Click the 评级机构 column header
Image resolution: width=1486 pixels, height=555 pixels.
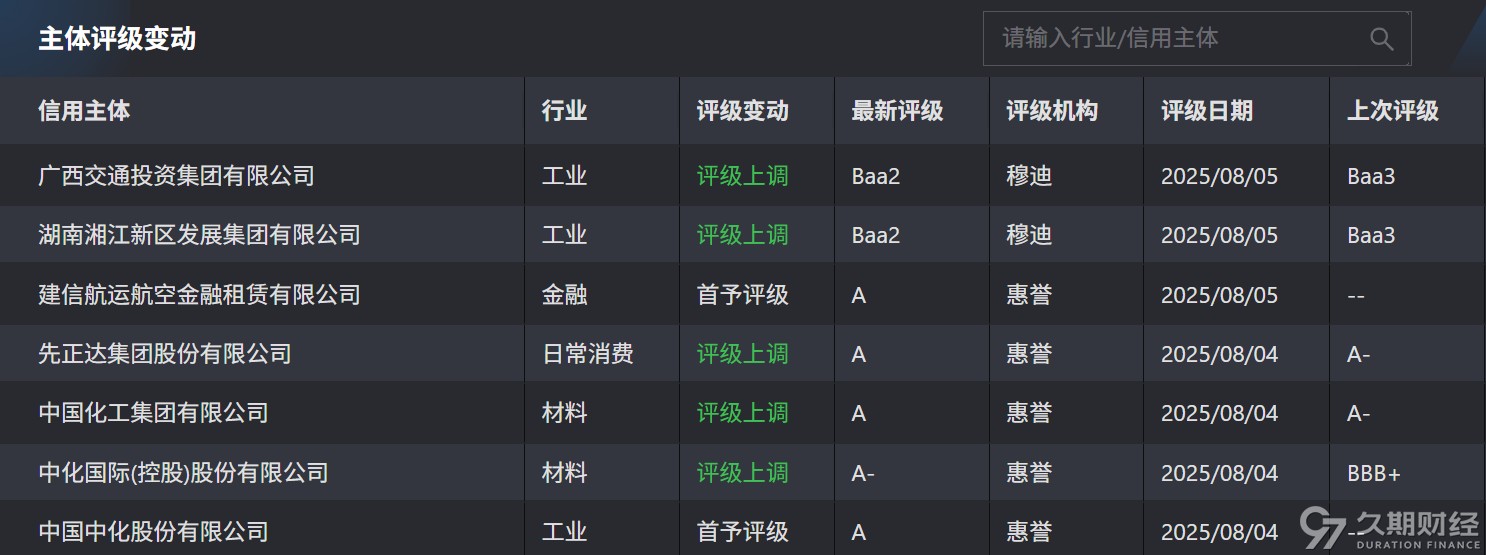pos(1052,111)
